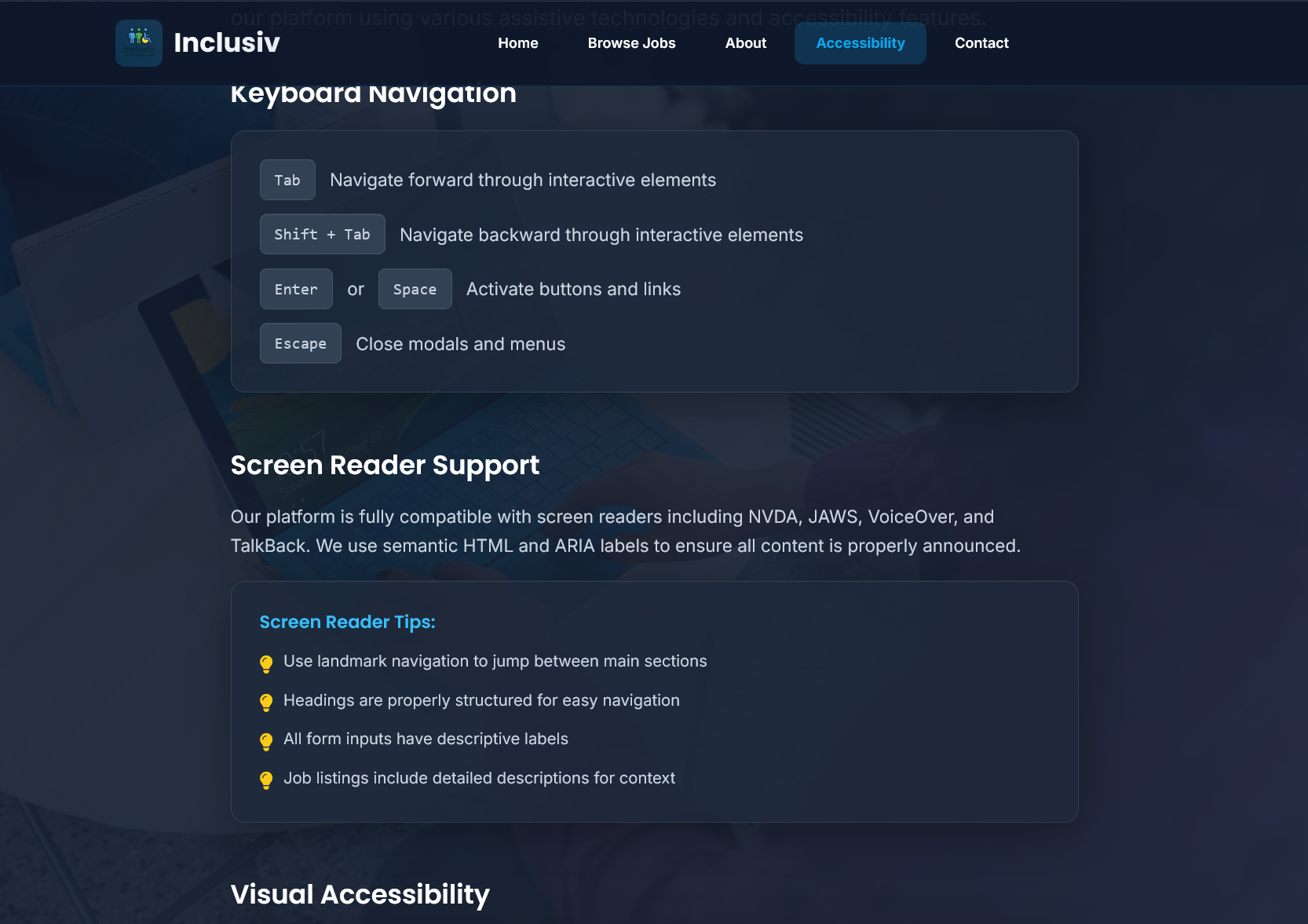Click 'Navigate forward through interactive elements' text
The height and width of the screenshot is (924, 1308).
tap(523, 180)
